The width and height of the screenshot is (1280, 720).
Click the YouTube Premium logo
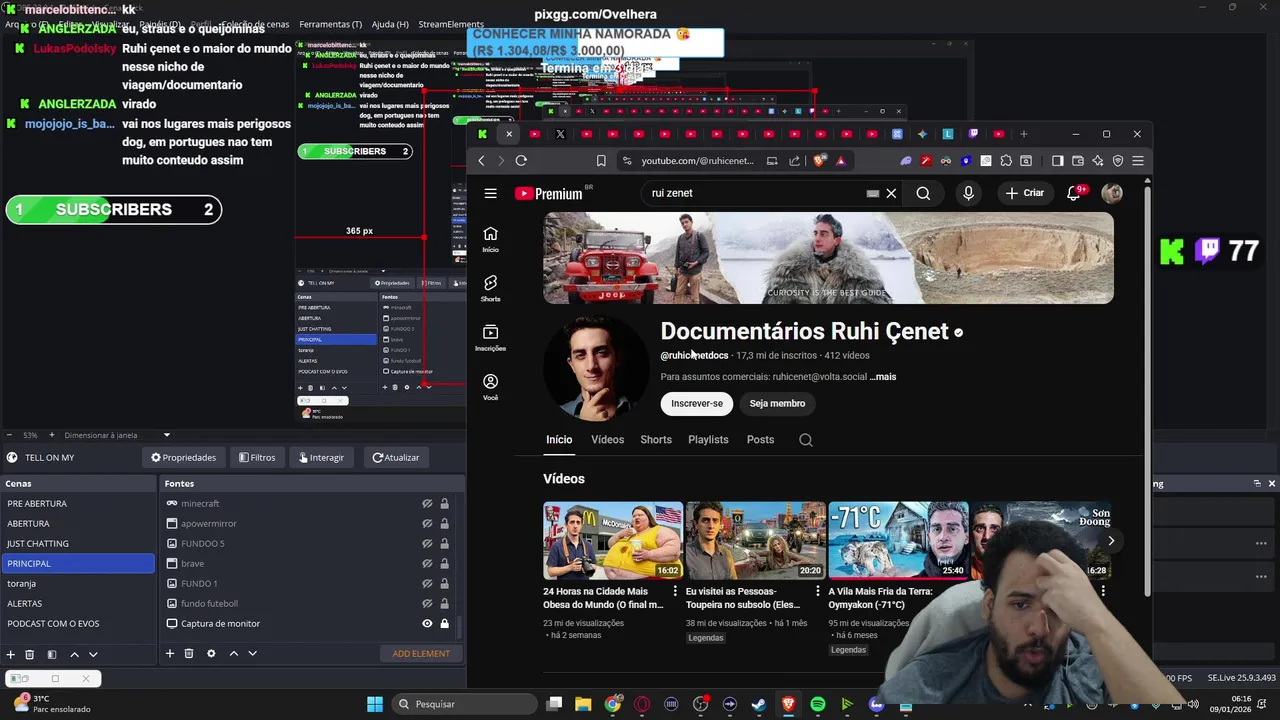click(x=549, y=193)
